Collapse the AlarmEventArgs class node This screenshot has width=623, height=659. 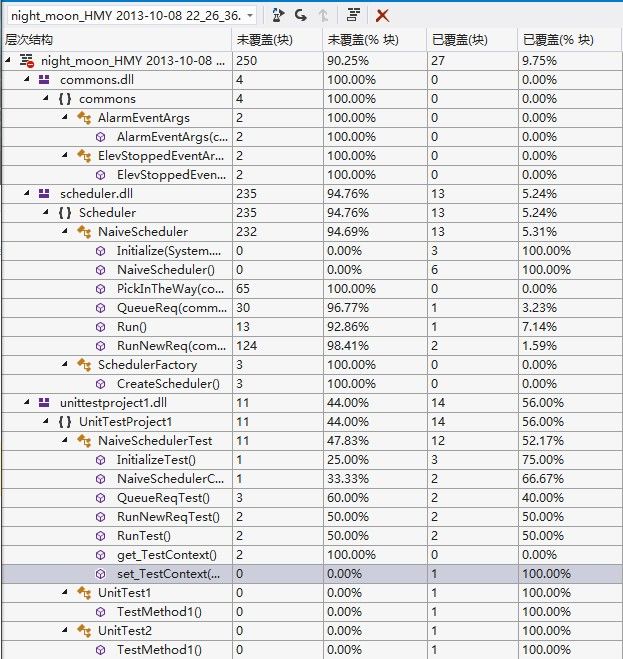pos(65,117)
